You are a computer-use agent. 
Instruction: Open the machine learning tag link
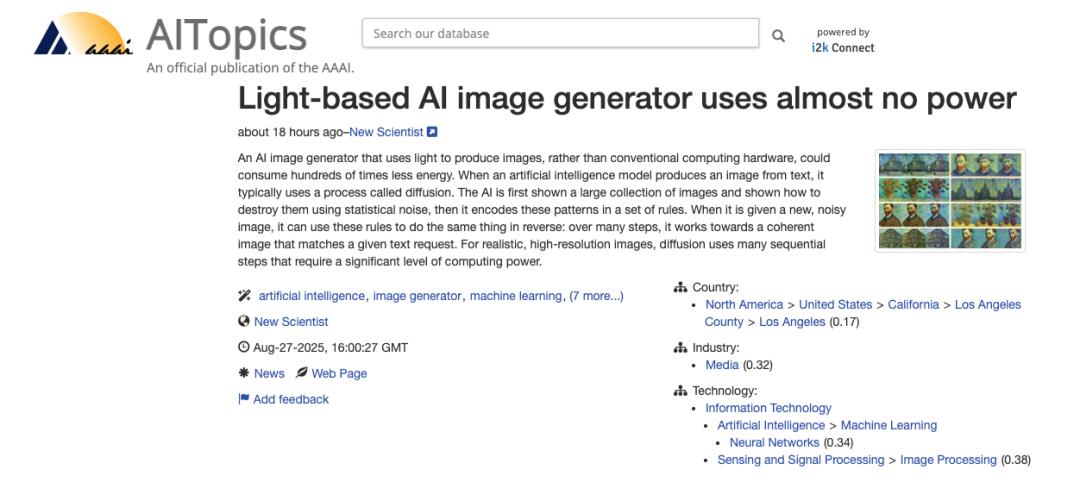click(516, 296)
